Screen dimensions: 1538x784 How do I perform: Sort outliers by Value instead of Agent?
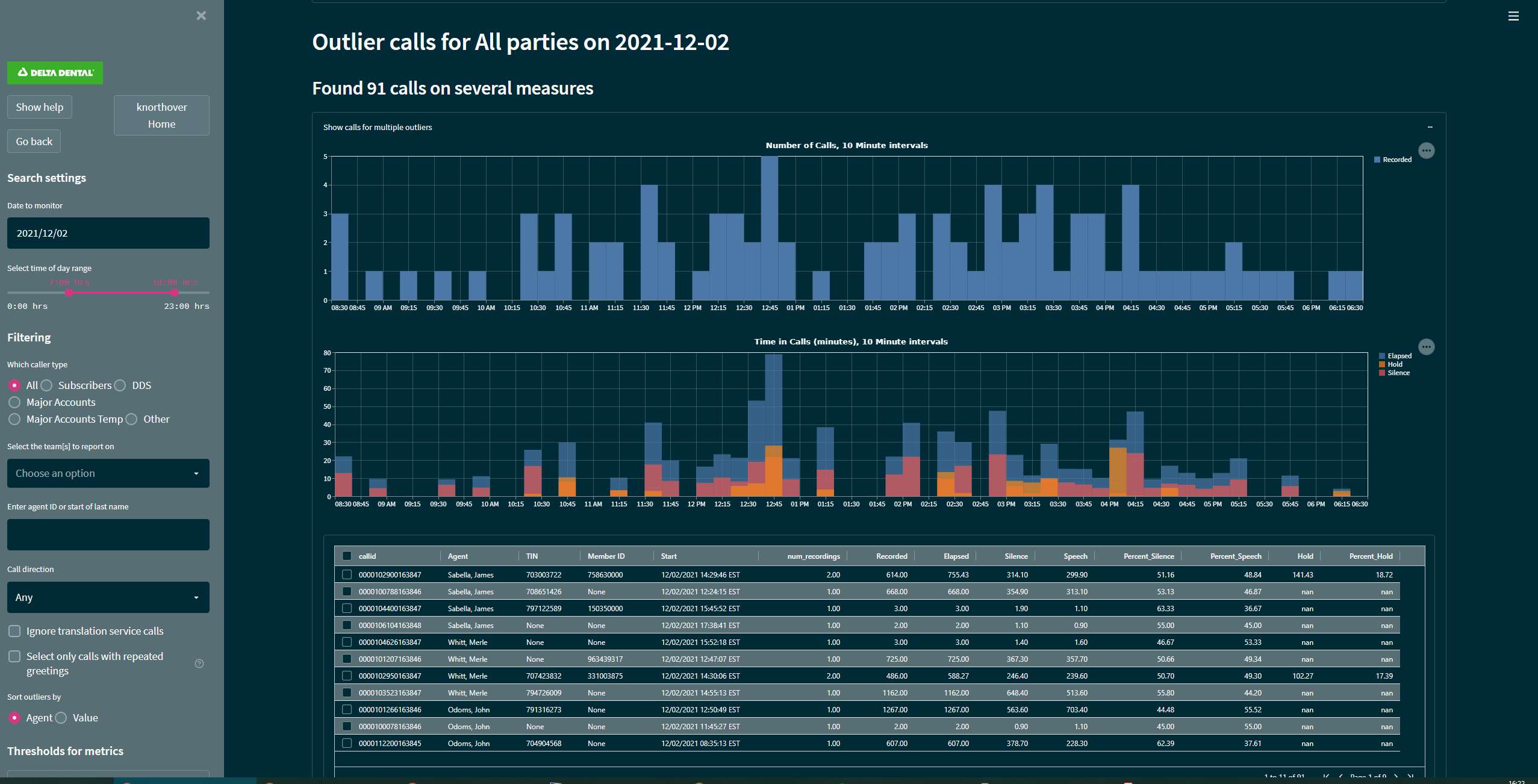(61, 718)
